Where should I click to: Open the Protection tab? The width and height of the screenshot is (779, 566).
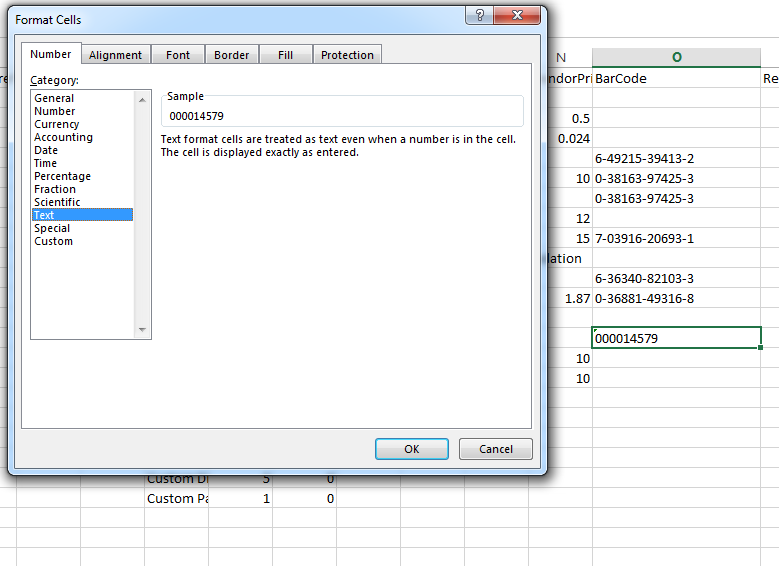[347, 55]
